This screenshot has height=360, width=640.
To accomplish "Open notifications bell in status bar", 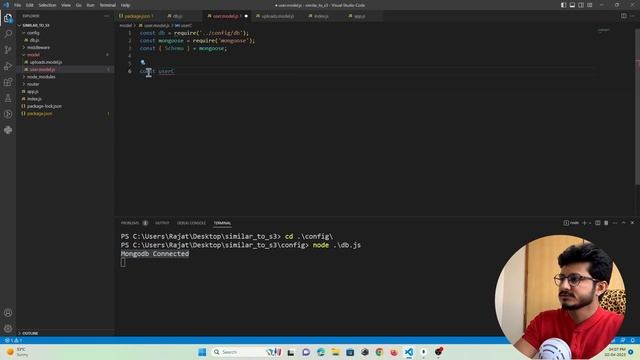I will [632, 340].
